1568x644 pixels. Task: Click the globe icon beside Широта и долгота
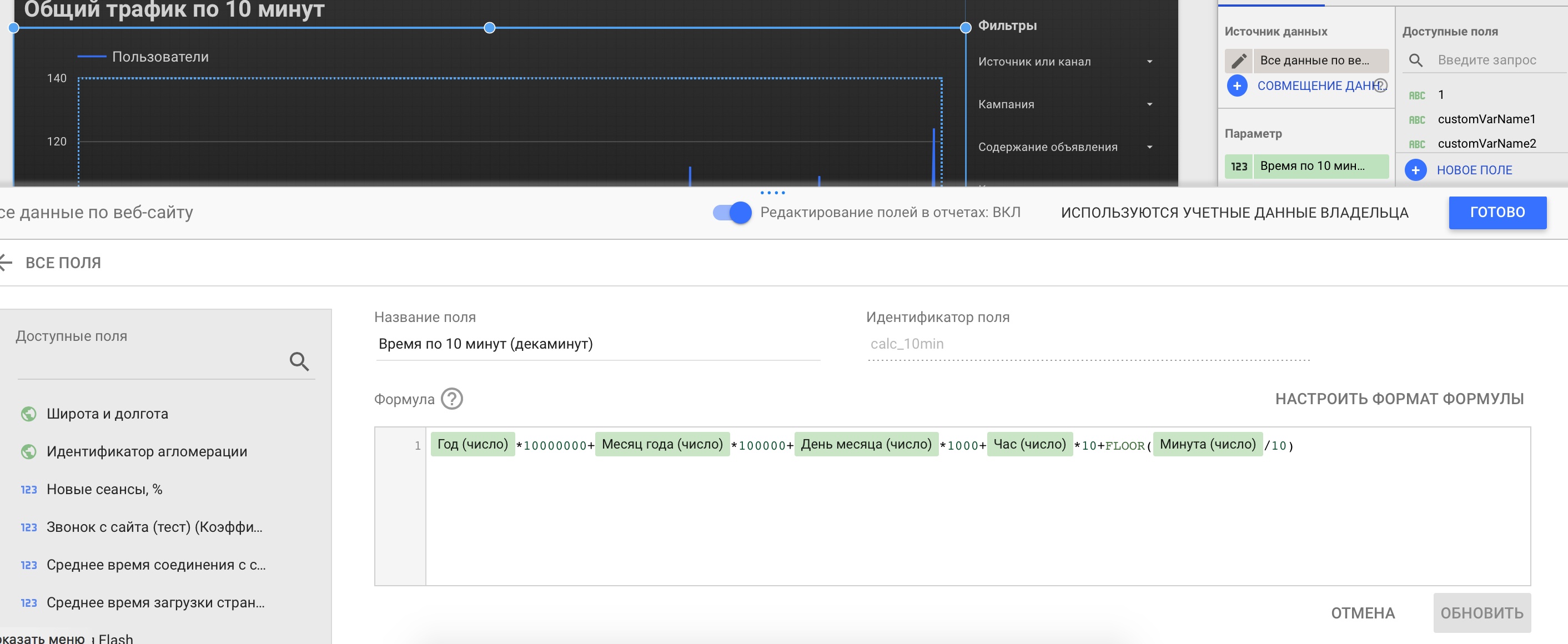[x=29, y=413]
